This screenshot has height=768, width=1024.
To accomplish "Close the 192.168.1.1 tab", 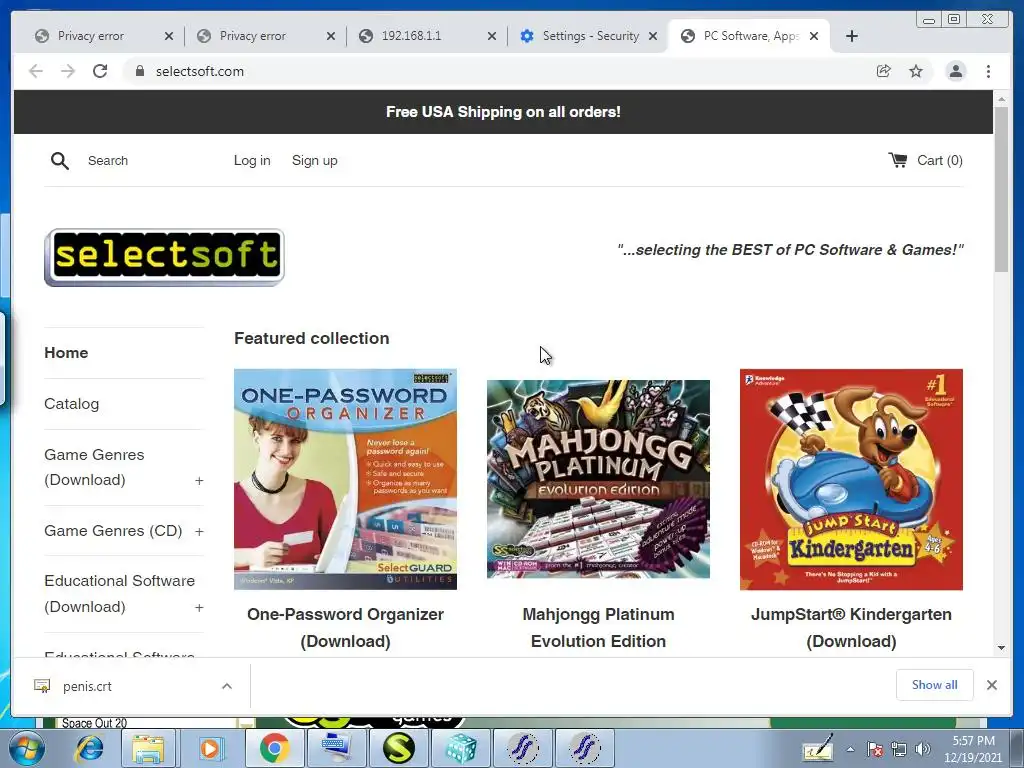I will [492, 36].
